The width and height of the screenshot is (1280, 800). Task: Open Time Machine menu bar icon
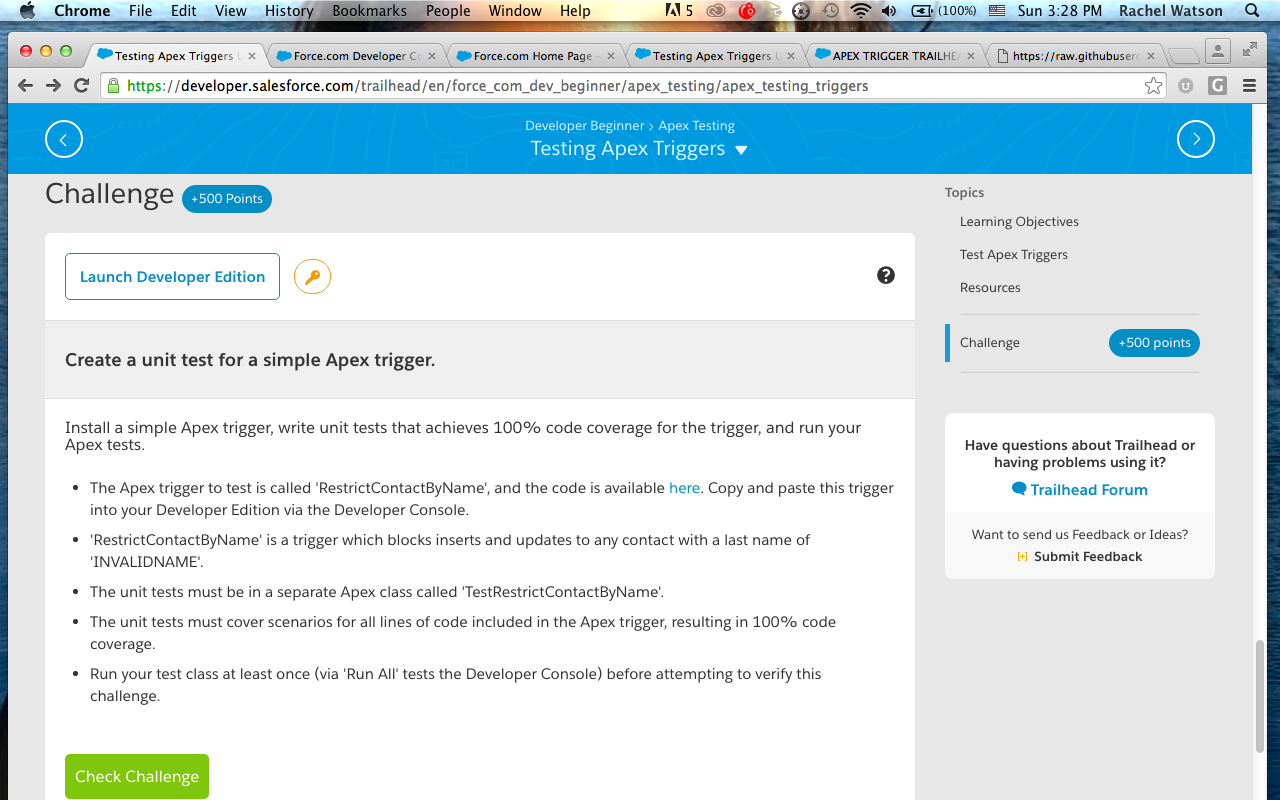(x=831, y=11)
